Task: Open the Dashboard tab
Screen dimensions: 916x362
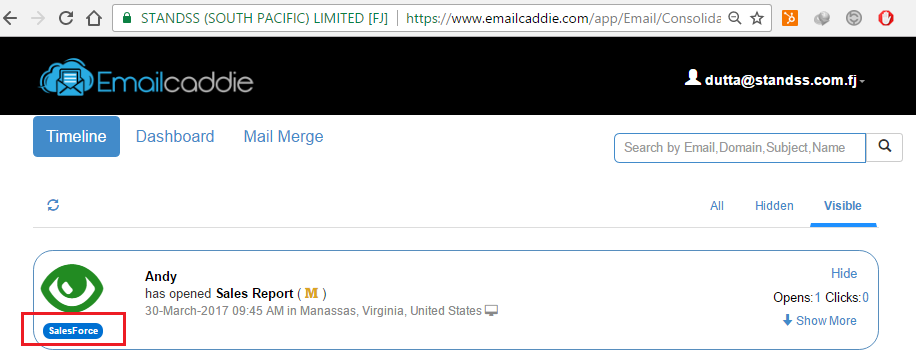Action: click(175, 137)
